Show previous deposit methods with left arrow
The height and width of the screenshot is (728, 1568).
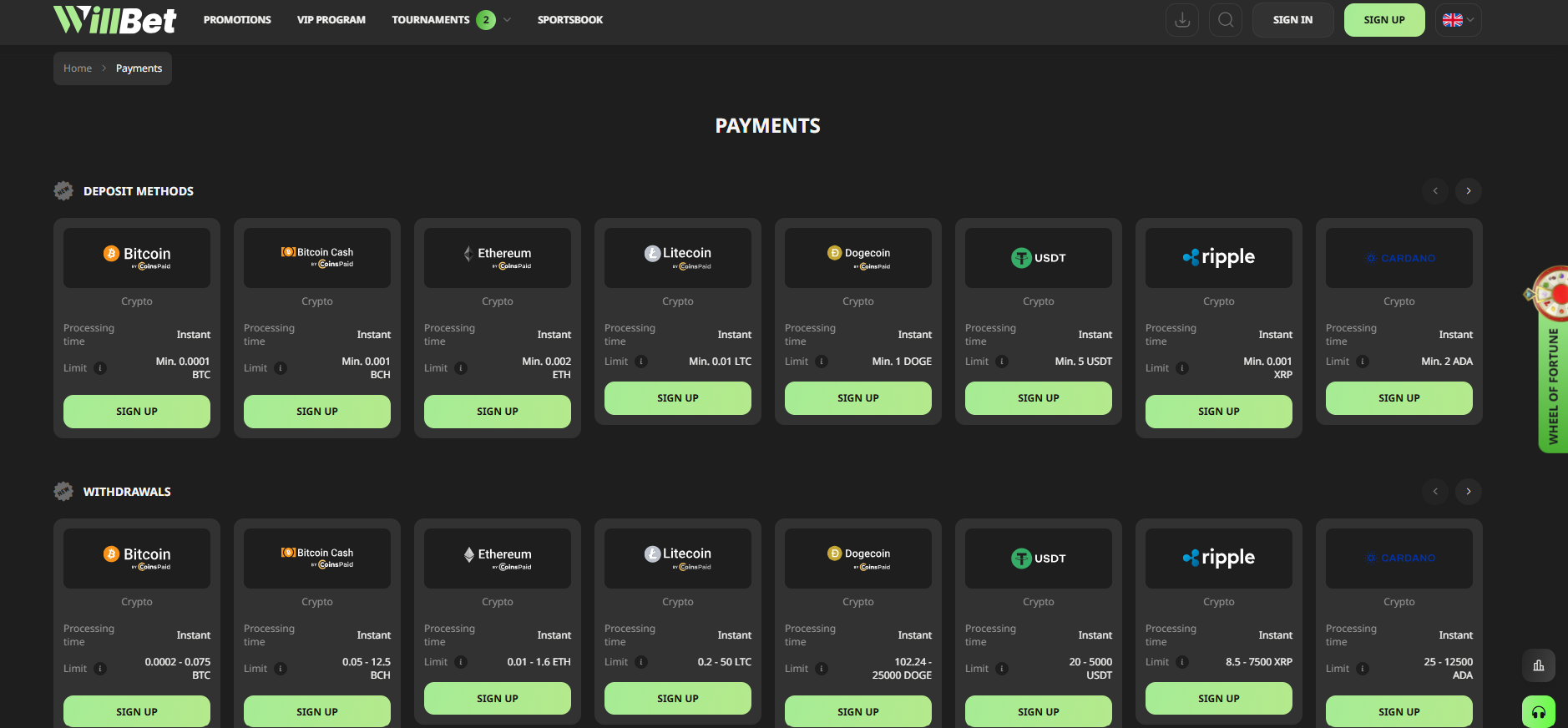[x=1435, y=191]
